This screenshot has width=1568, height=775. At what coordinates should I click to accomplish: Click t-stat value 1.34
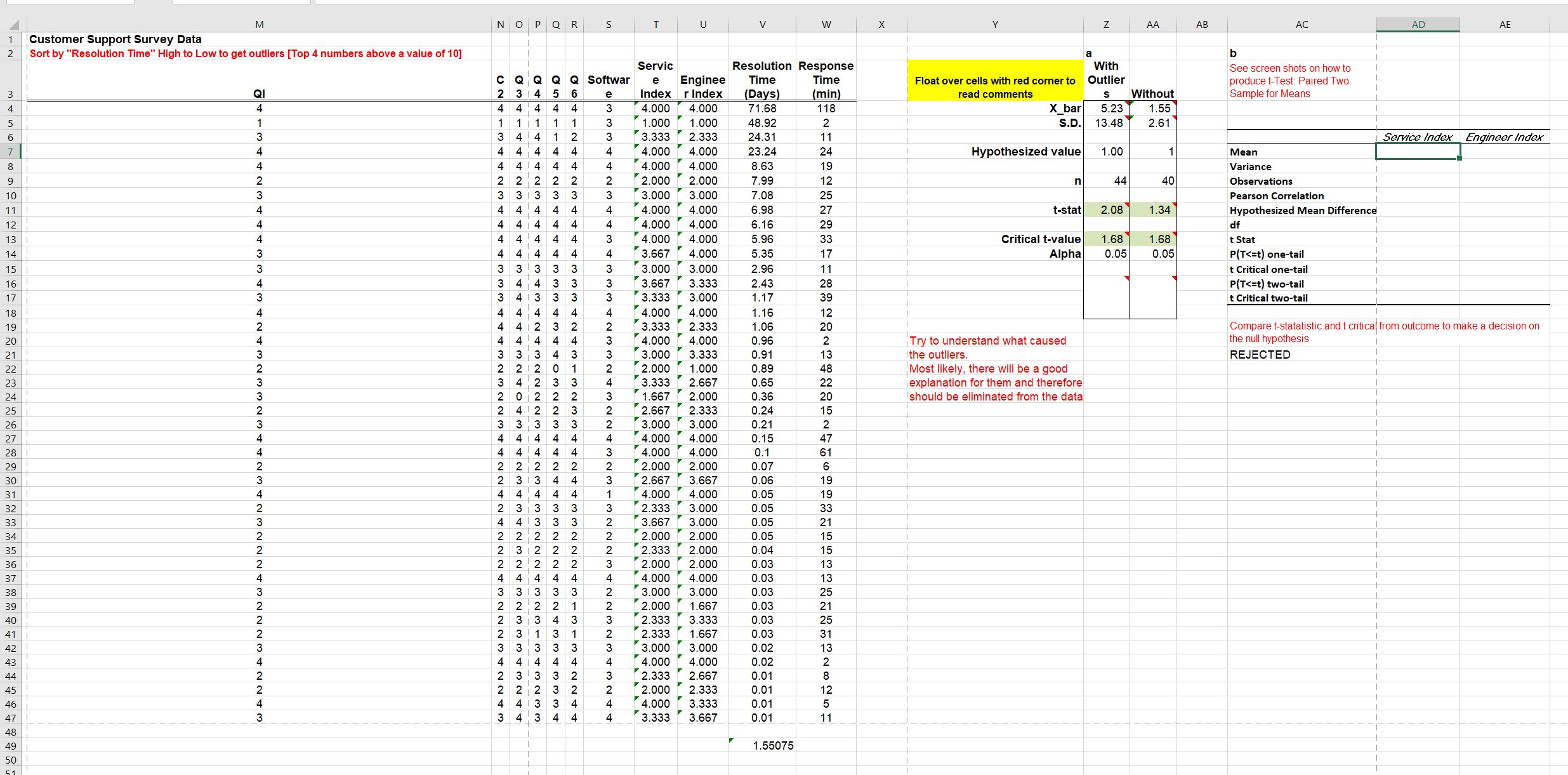(1153, 210)
